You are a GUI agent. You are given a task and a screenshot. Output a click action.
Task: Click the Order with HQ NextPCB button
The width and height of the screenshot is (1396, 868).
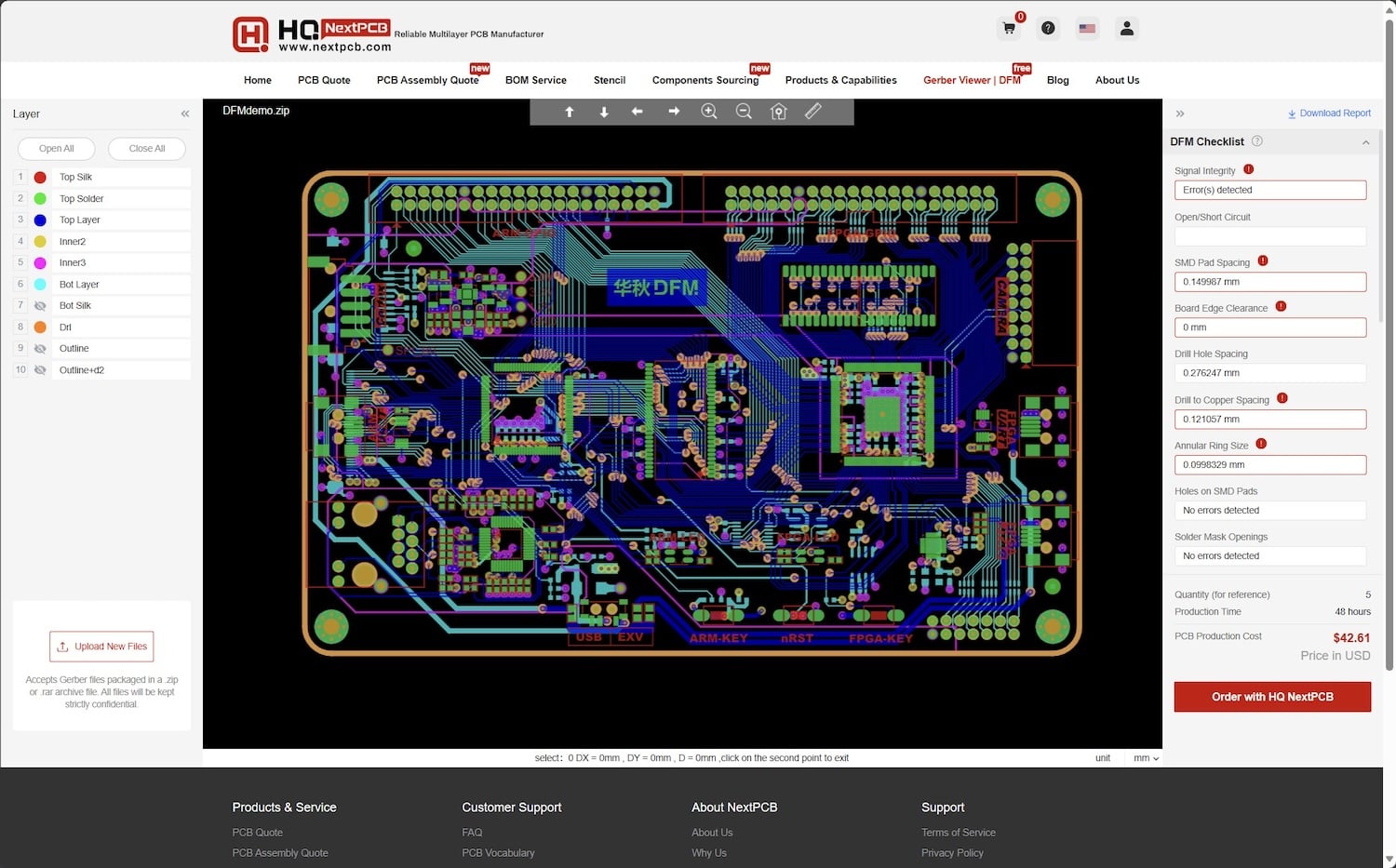coord(1272,696)
